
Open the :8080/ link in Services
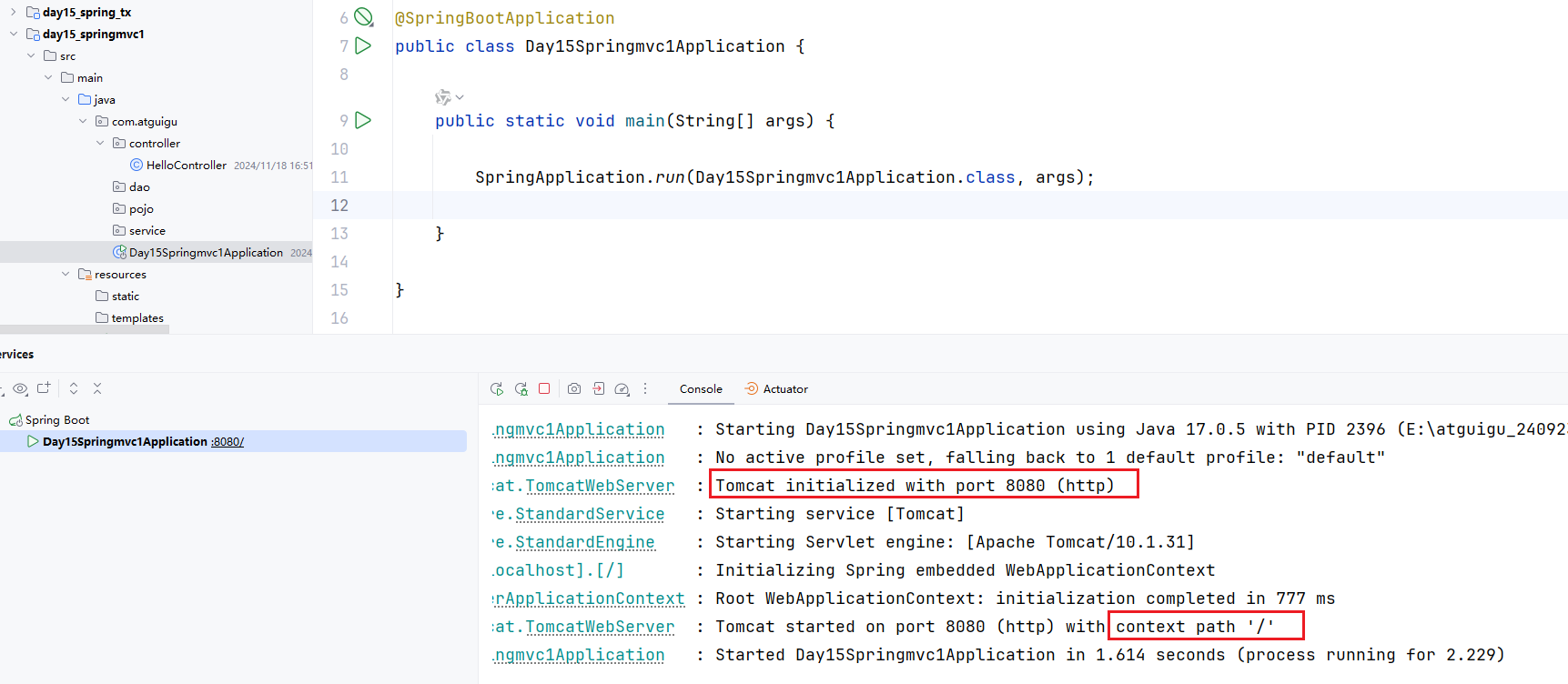coord(228,442)
